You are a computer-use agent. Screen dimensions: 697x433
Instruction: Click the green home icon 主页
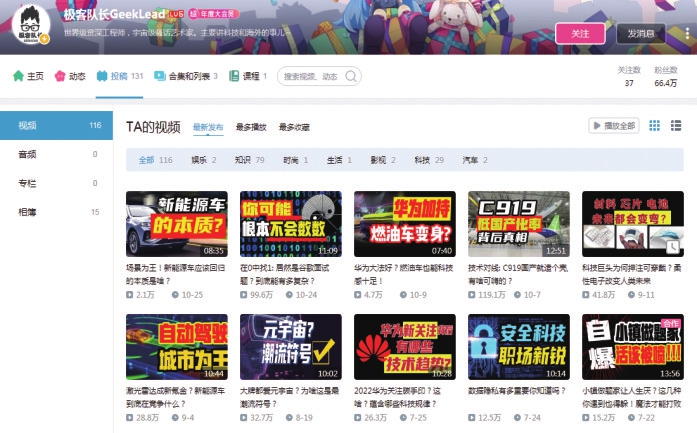coord(18,76)
